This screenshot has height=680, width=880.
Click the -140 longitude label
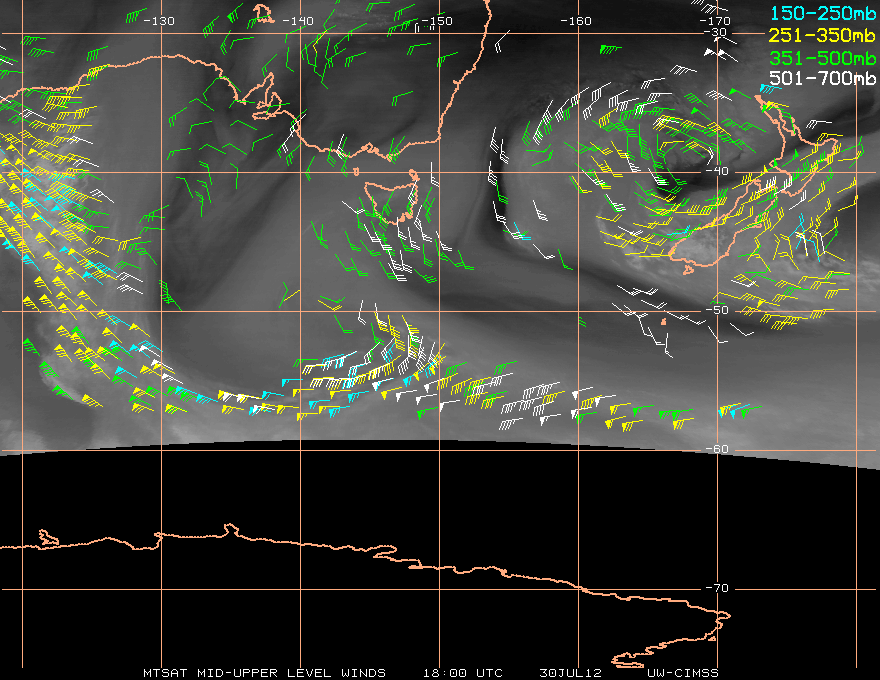[x=297, y=21]
